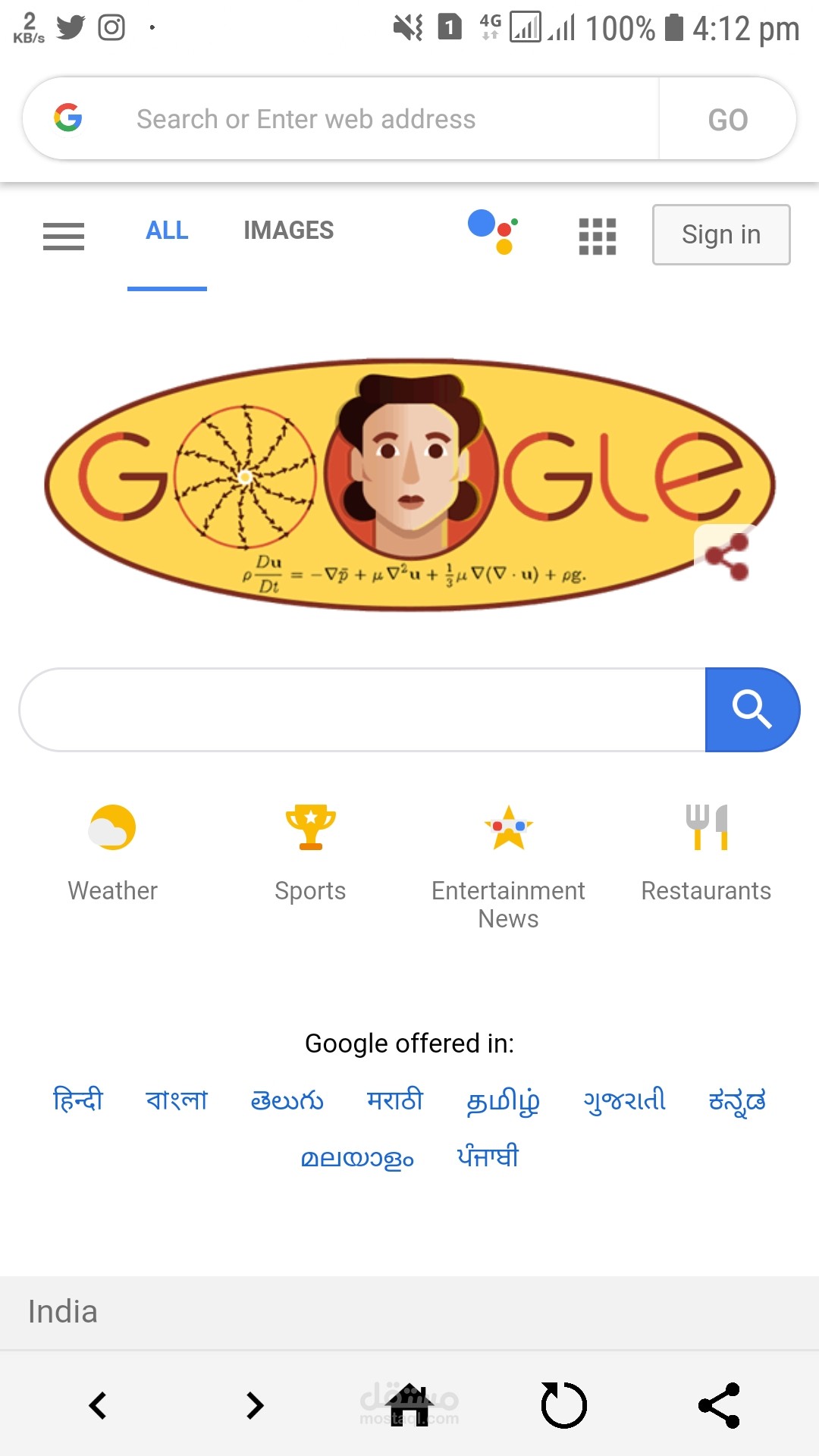This screenshot has height=1456, width=819.
Task: Open the hamburger menu icon
Action: (x=64, y=236)
